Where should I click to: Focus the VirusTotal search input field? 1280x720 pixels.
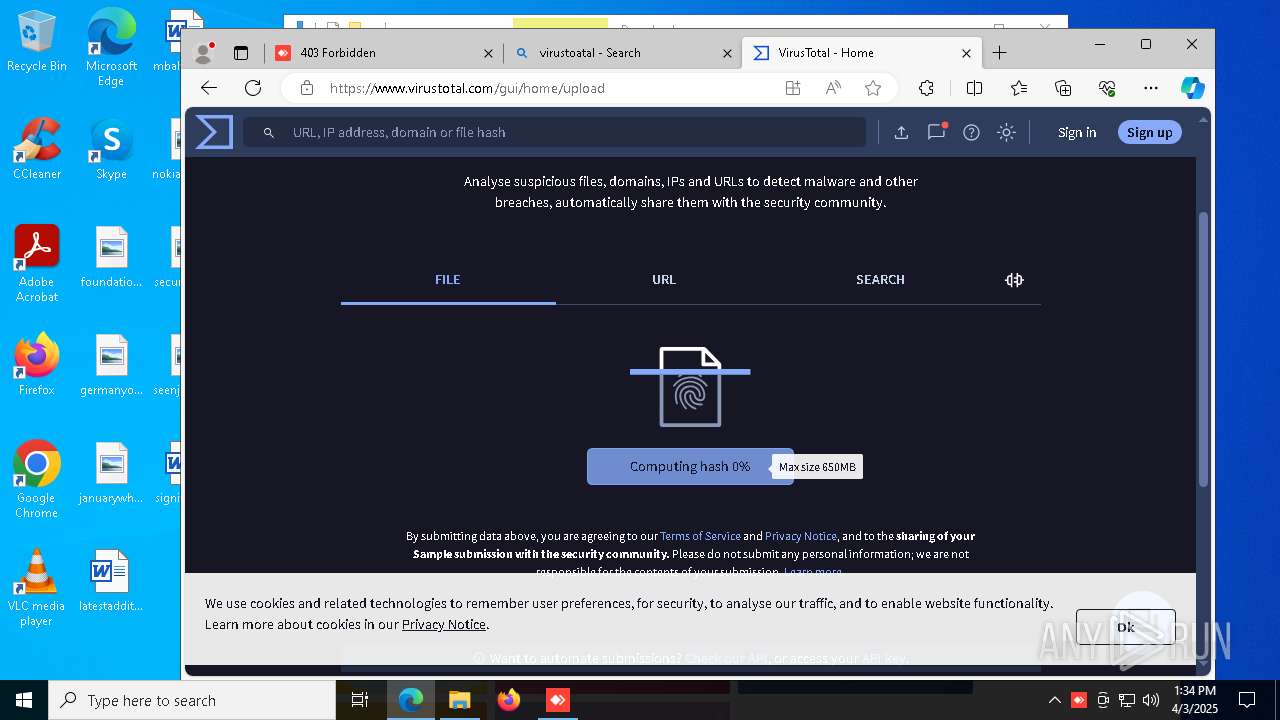tap(555, 132)
